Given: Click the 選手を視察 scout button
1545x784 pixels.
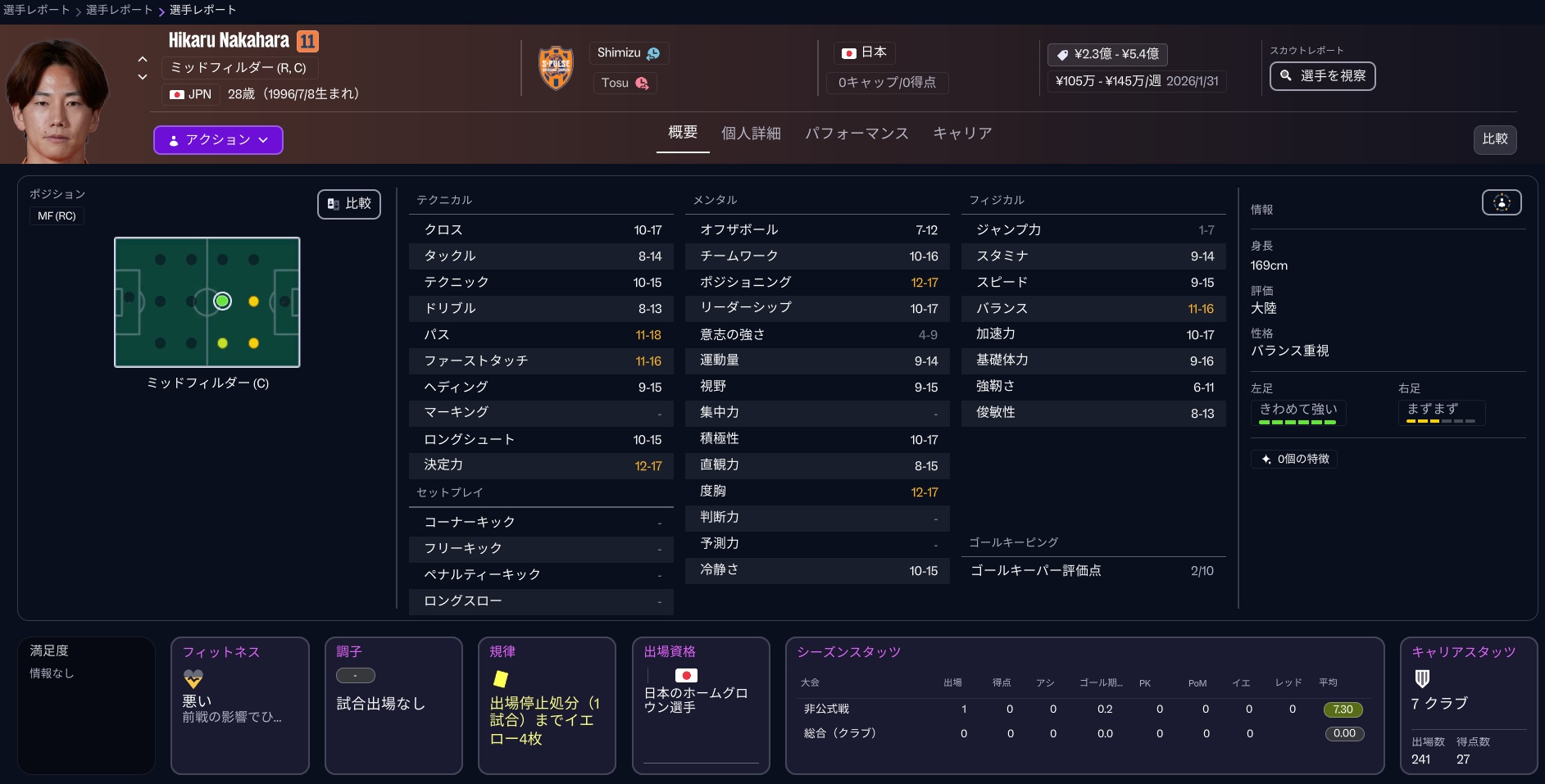Looking at the screenshot, I should click(1322, 76).
